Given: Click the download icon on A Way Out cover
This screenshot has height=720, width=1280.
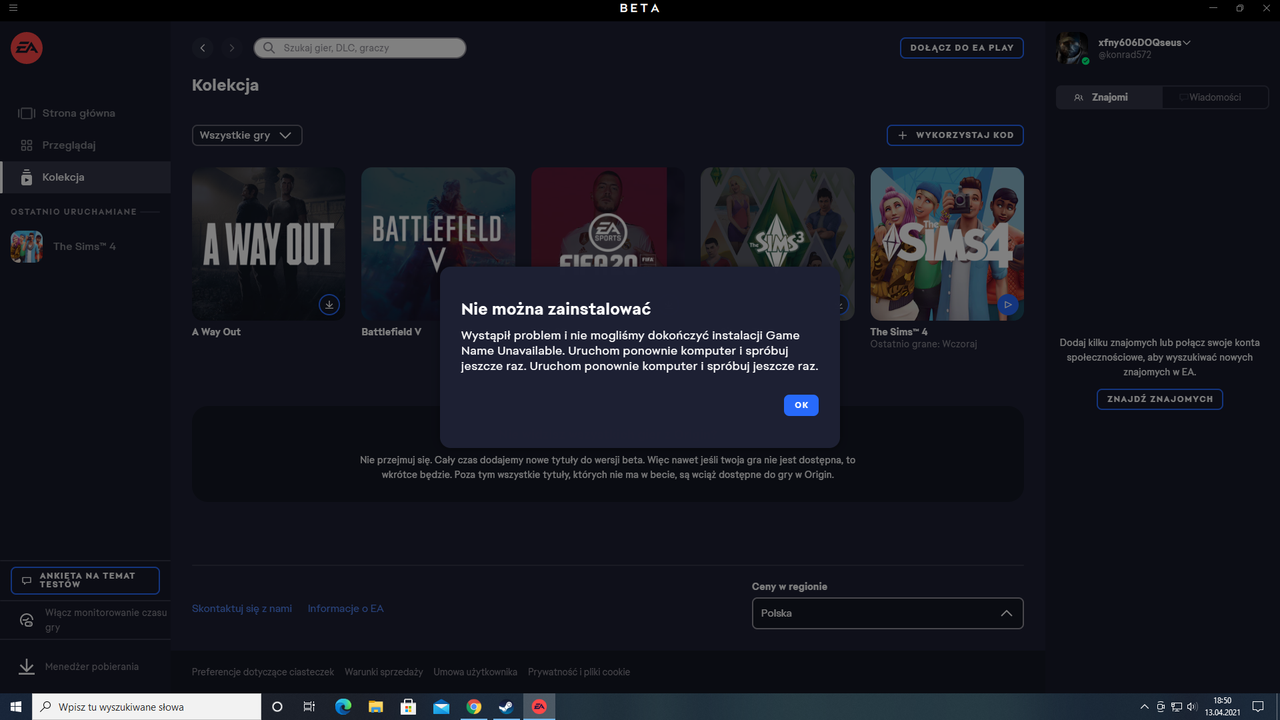Looking at the screenshot, I should click(329, 304).
